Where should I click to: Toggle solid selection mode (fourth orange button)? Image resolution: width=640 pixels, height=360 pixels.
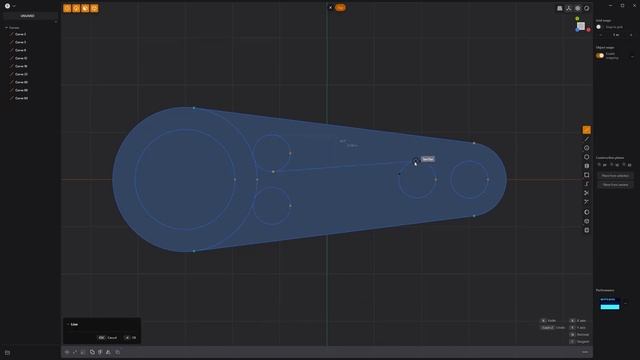click(94, 8)
